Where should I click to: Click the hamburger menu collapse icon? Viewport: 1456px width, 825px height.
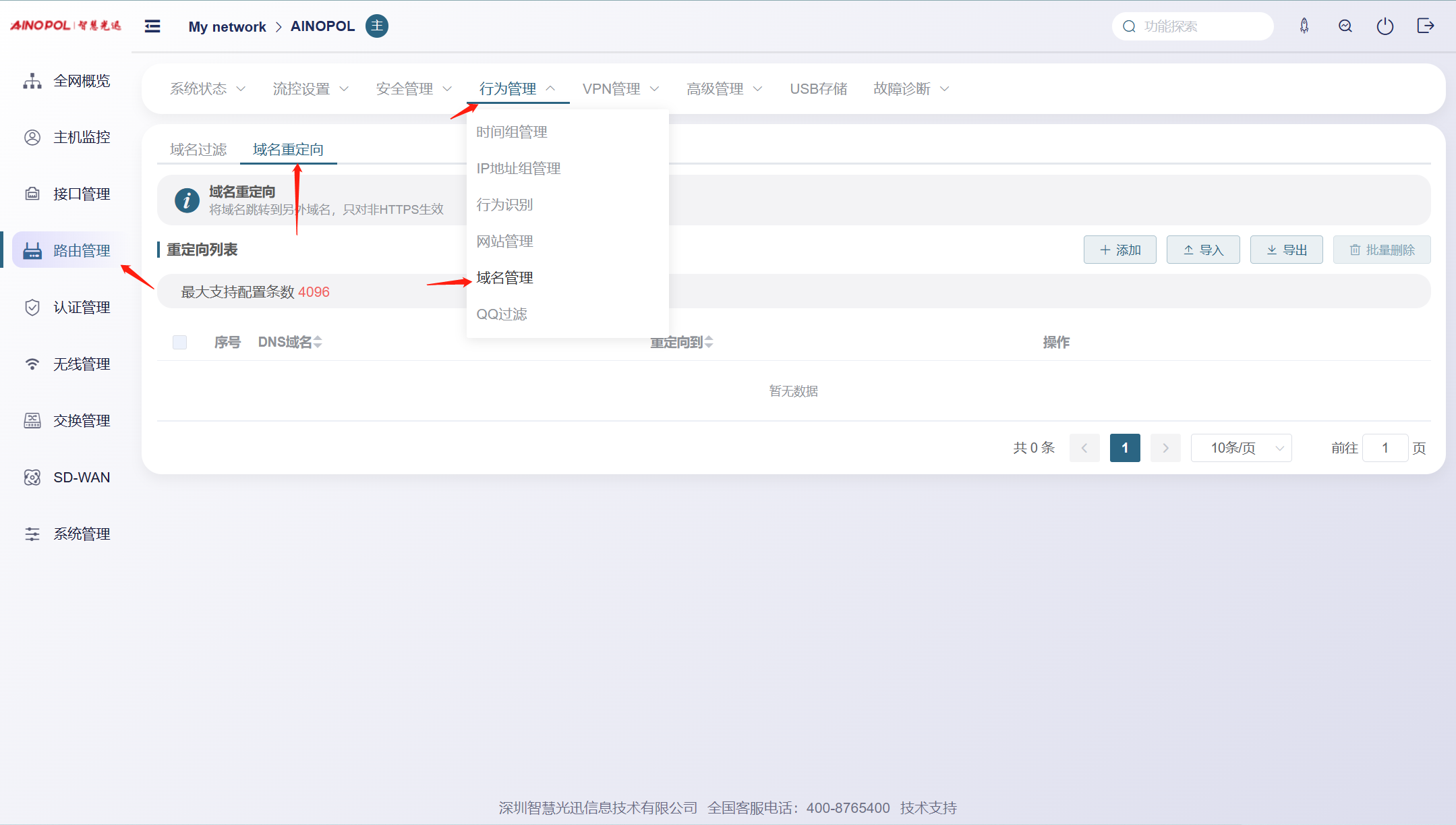tap(152, 26)
